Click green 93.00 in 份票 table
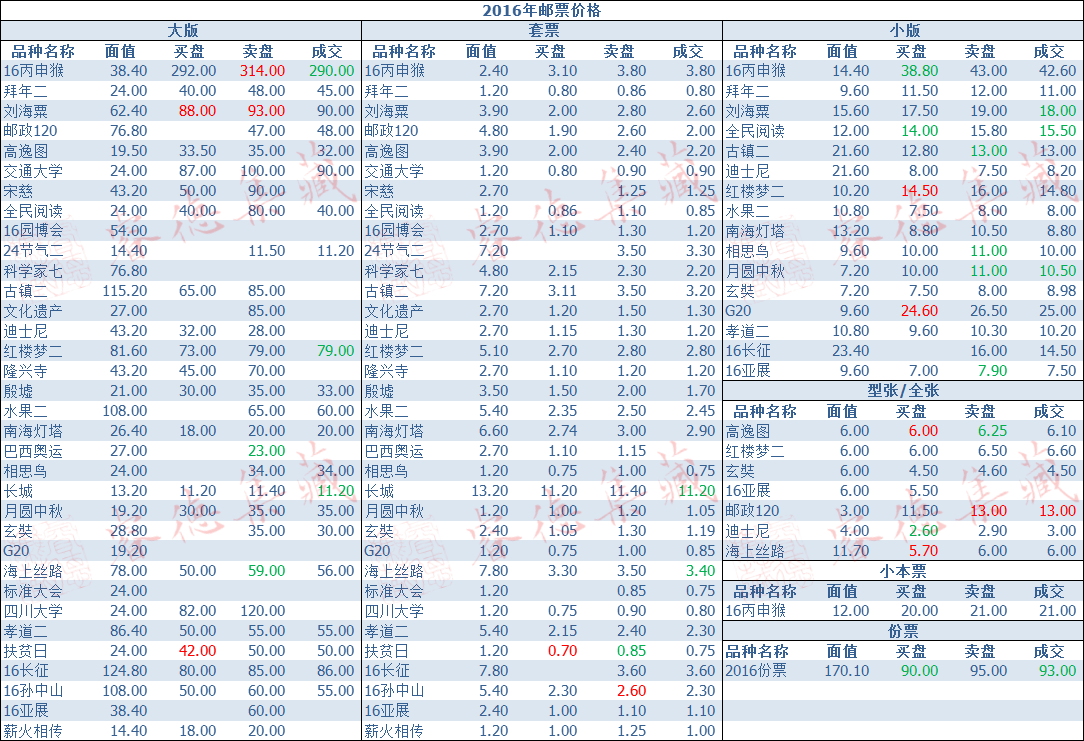Screen dimensions: 1084x741 pos(1058,671)
